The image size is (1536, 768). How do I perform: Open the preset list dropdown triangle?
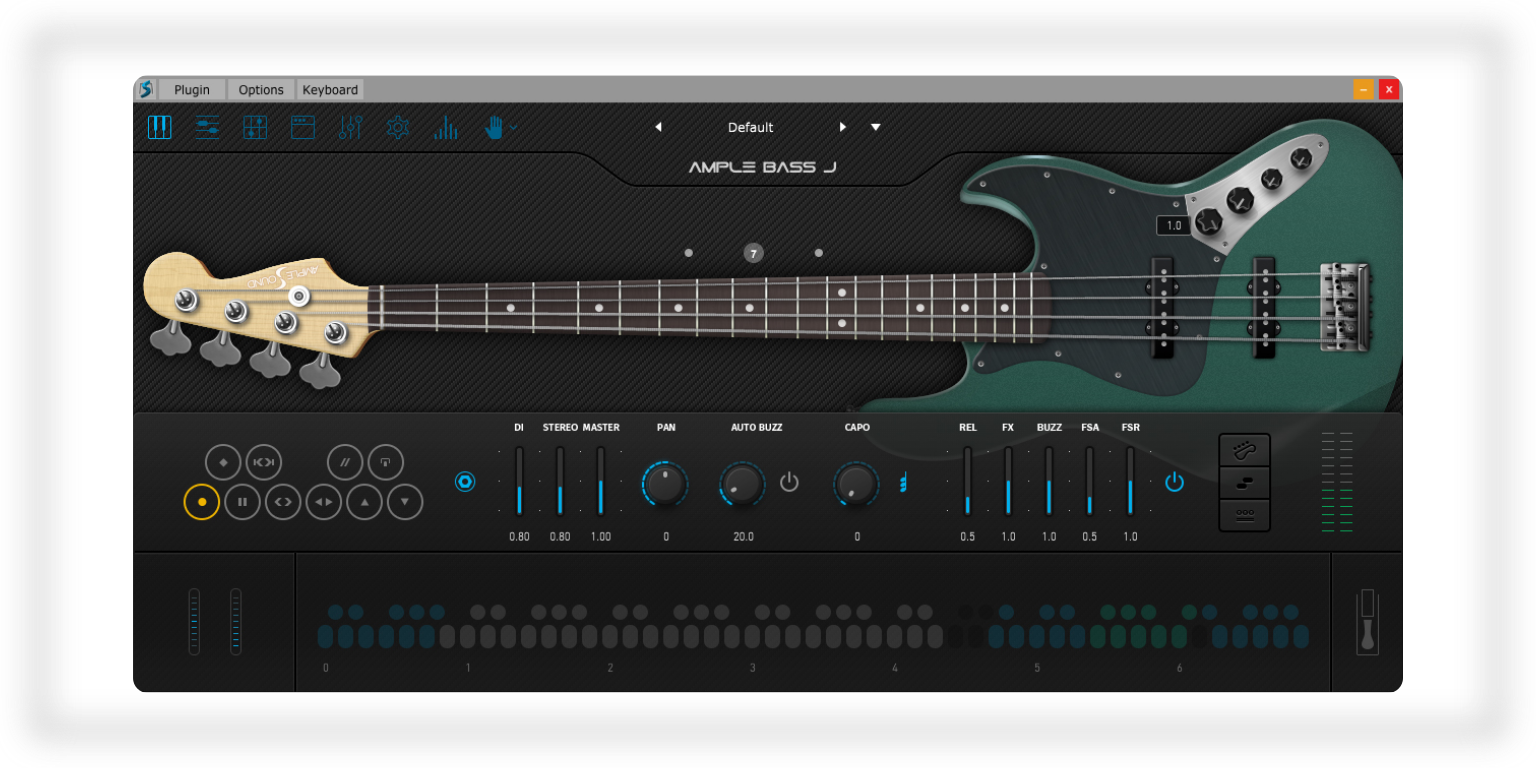point(875,127)
